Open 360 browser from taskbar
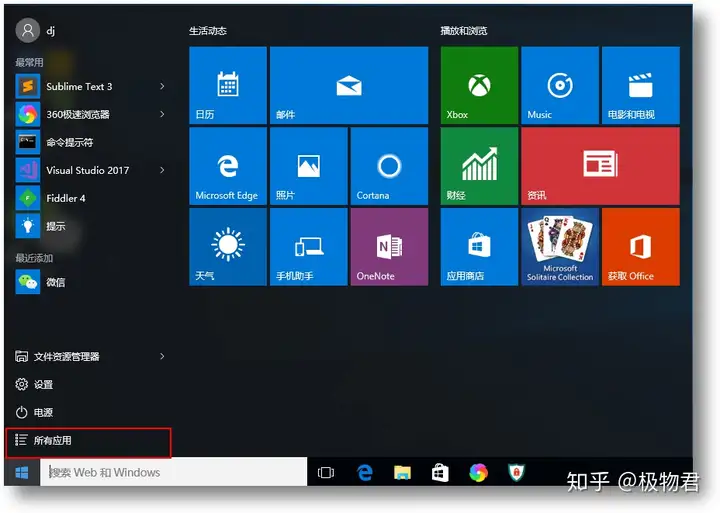Viewport: 720px width, 513px height. [x=478, y=473]
